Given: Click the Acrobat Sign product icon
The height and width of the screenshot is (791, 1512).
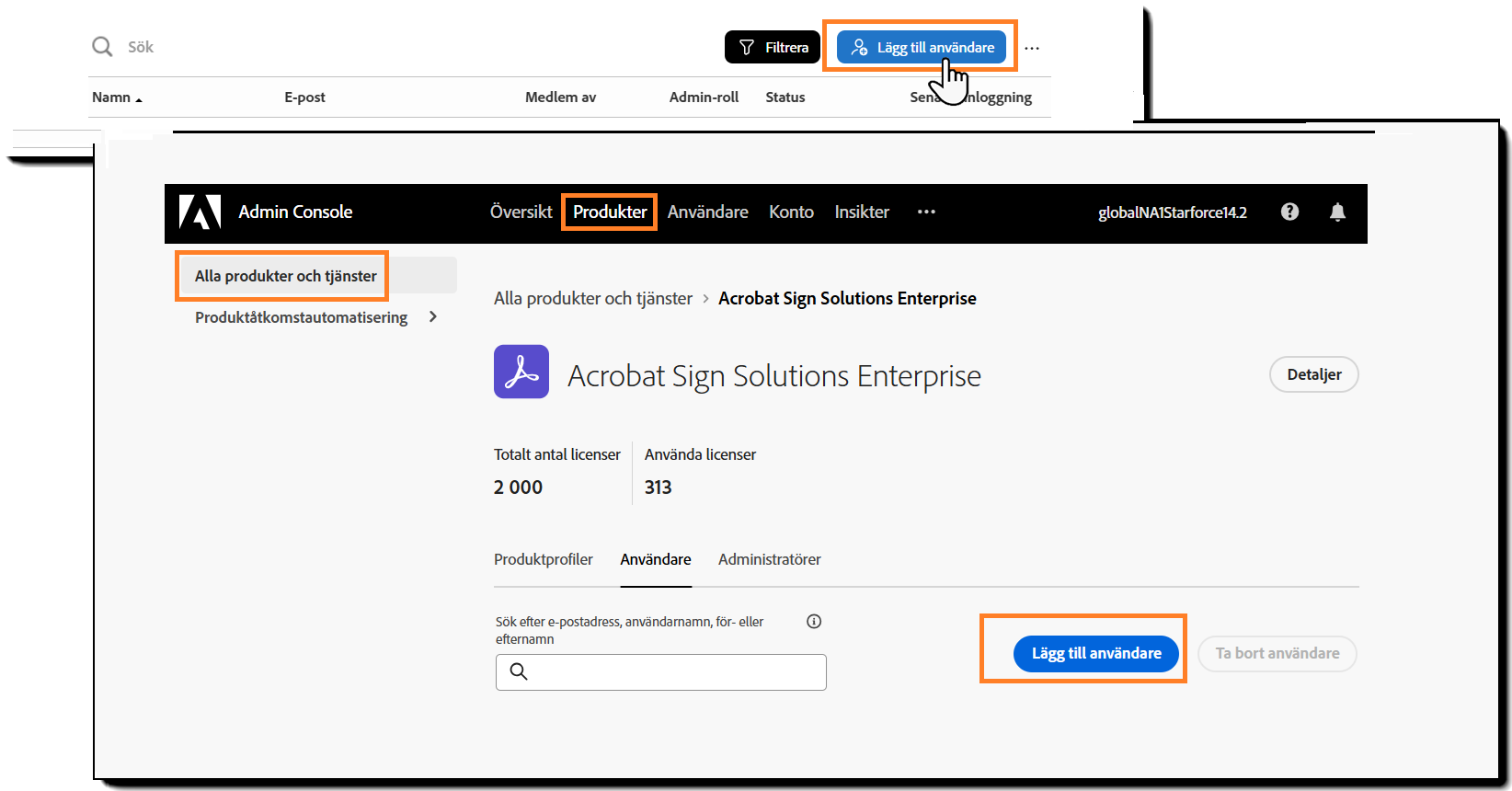Looking at the screenshot, I should click(x=521, y=372).
